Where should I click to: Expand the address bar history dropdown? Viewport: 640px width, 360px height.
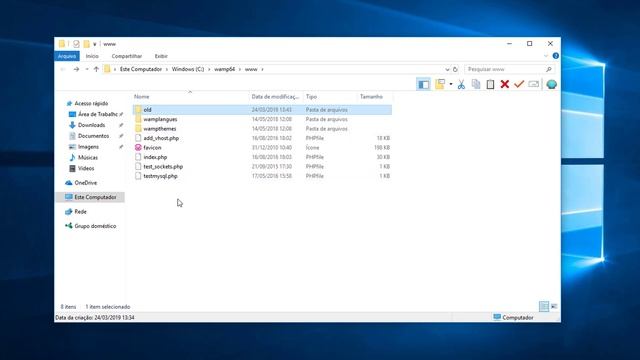pyautogui.click(x=447, y=69)
